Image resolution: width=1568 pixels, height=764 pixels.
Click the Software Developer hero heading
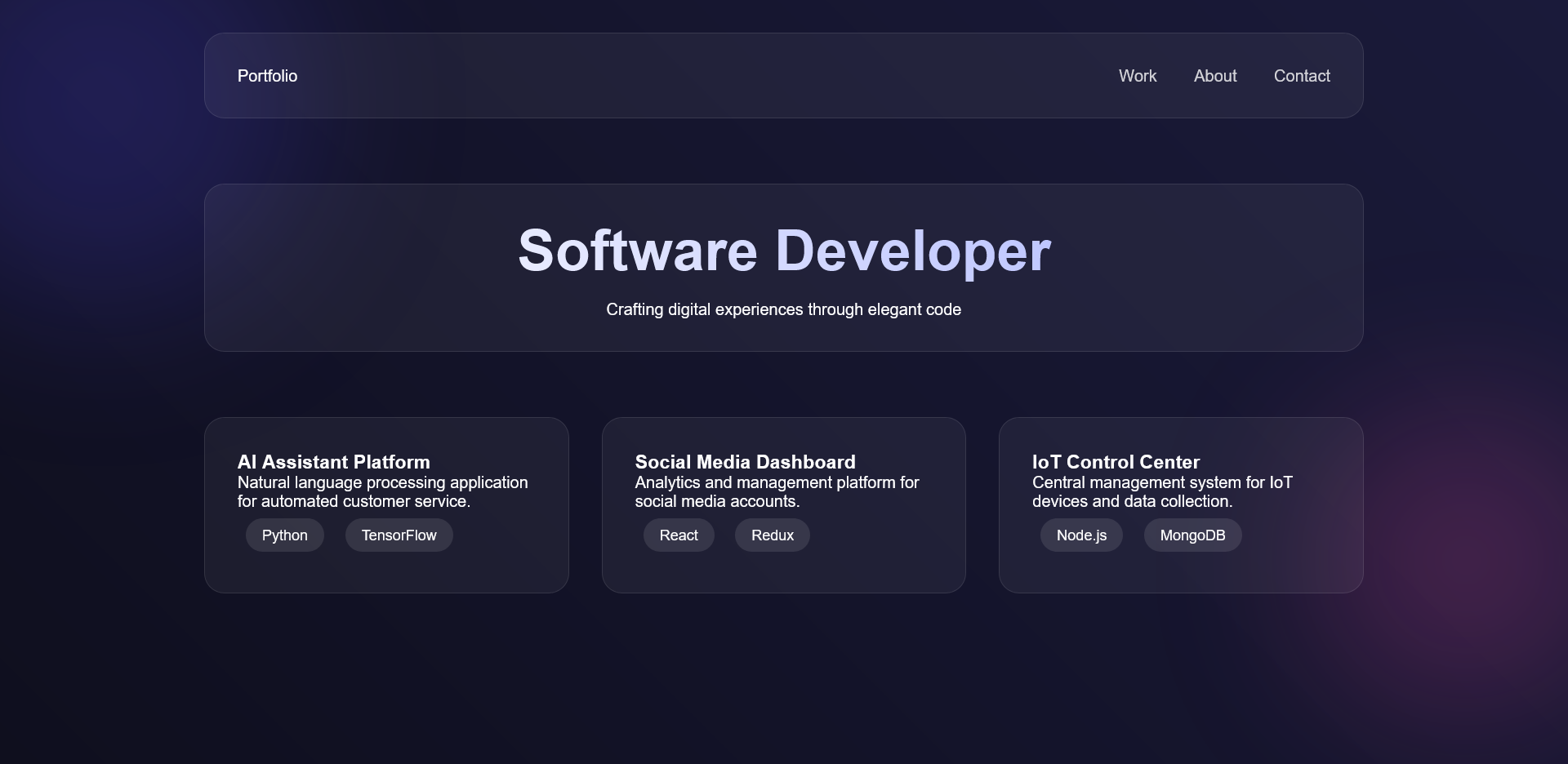pyautogui.click(x=783, y=251)
